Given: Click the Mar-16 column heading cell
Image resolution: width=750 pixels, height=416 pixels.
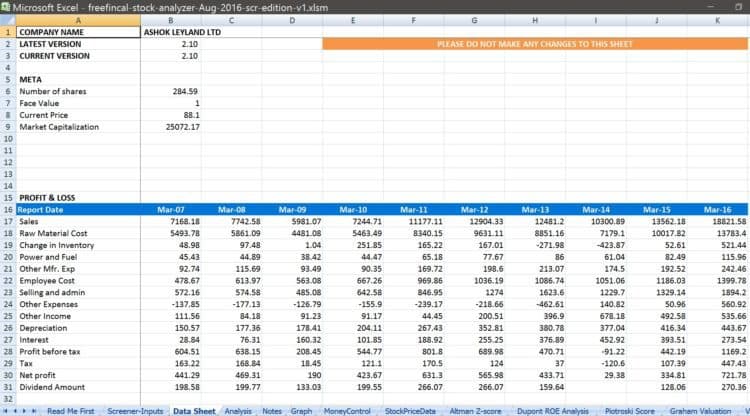Looking at the screenshot, I should [717, 209].
